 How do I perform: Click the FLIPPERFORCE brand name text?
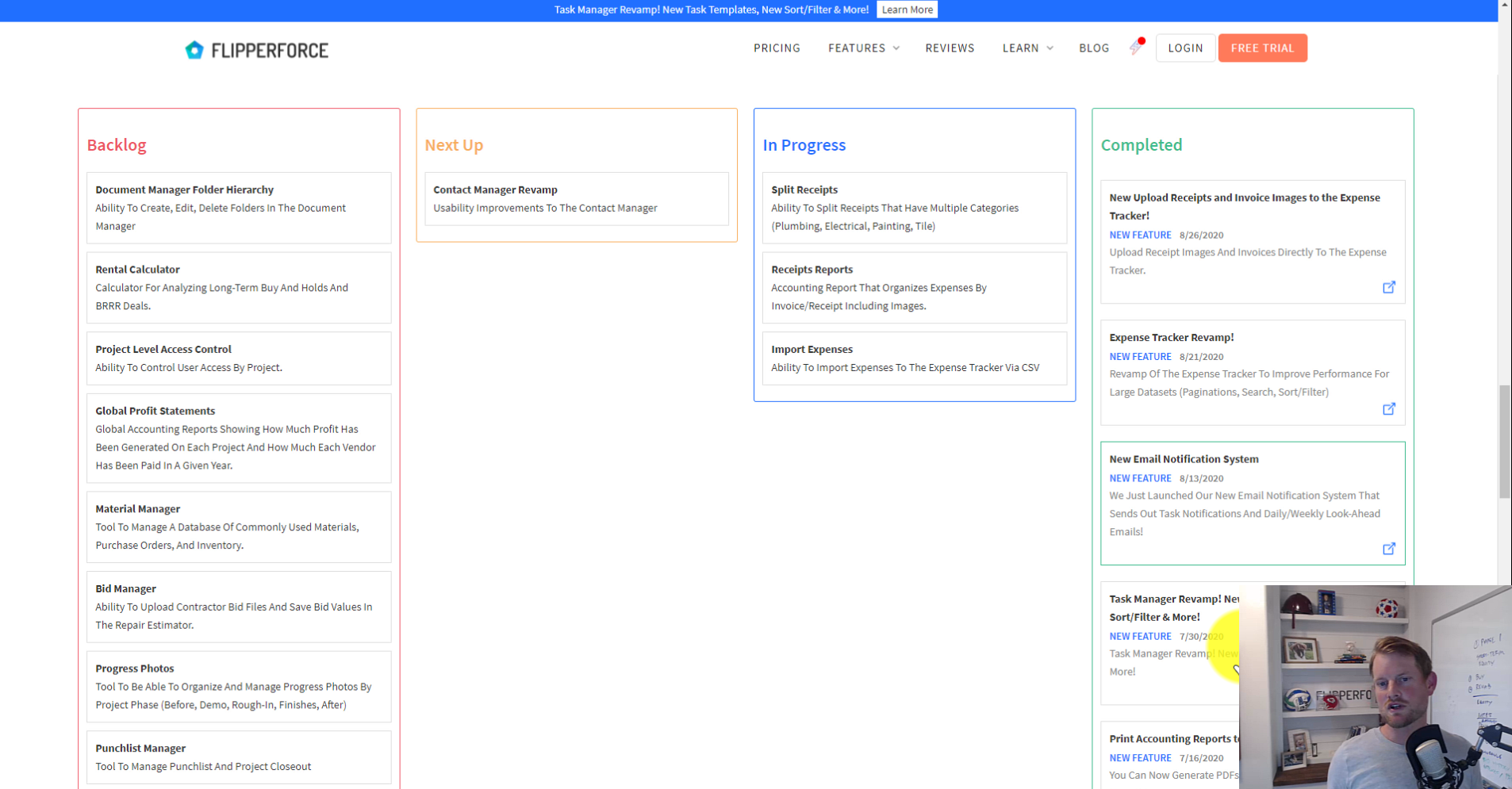(270, 51)
